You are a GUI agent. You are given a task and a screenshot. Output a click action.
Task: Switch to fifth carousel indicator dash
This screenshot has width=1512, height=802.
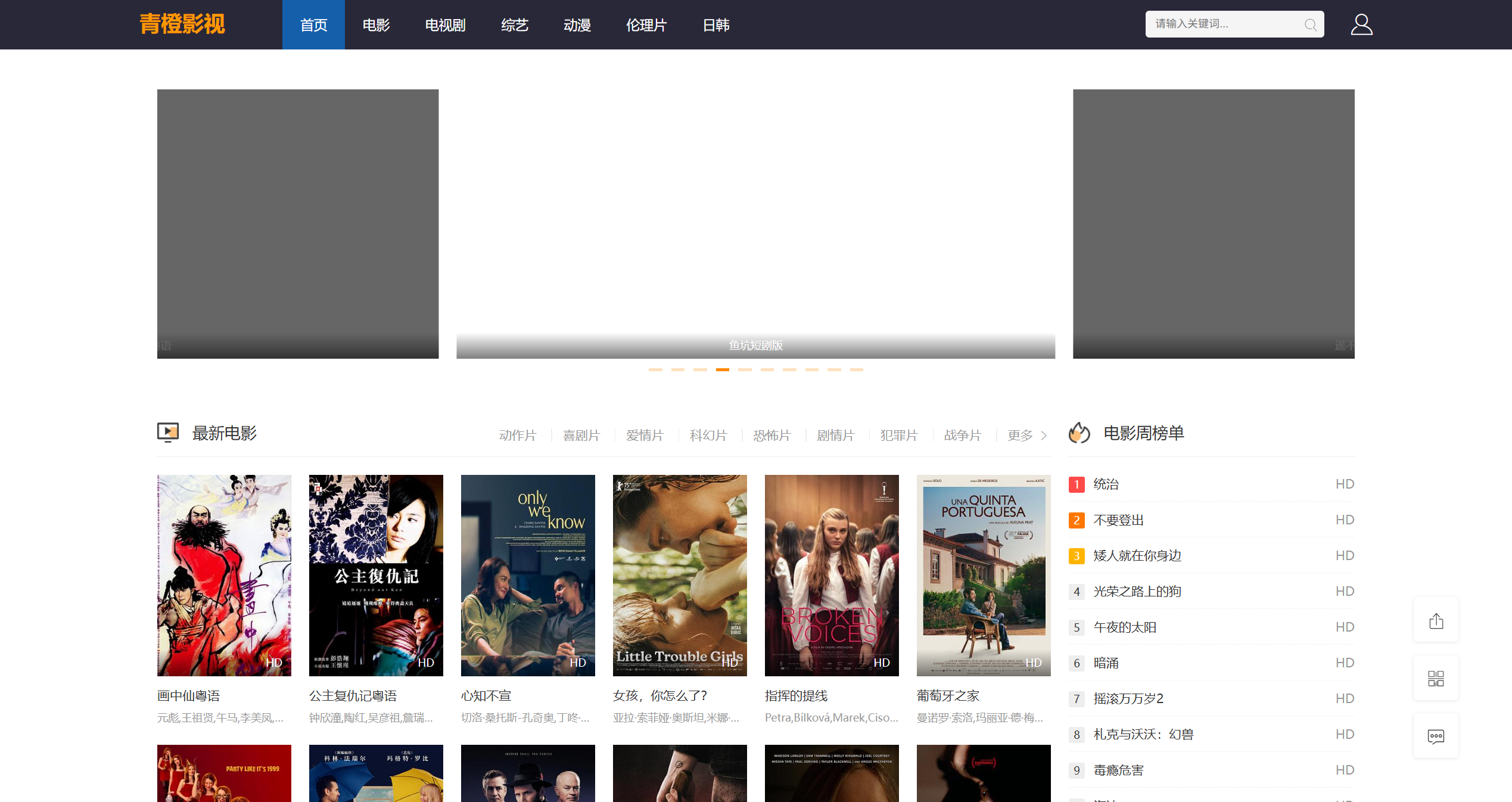745,370
